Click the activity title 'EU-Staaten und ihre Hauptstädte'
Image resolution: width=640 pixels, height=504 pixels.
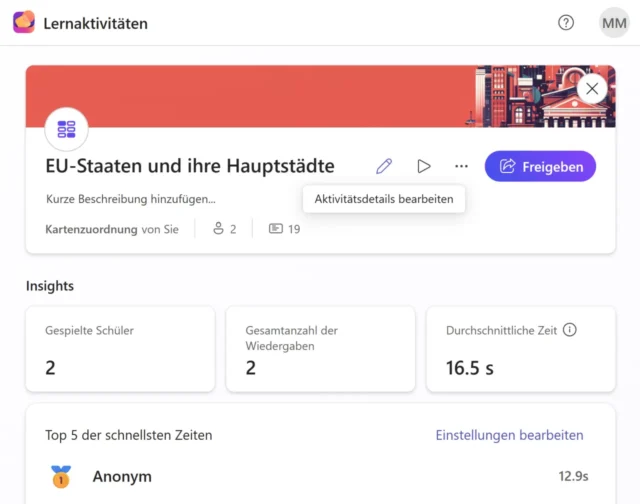(190, 166)
